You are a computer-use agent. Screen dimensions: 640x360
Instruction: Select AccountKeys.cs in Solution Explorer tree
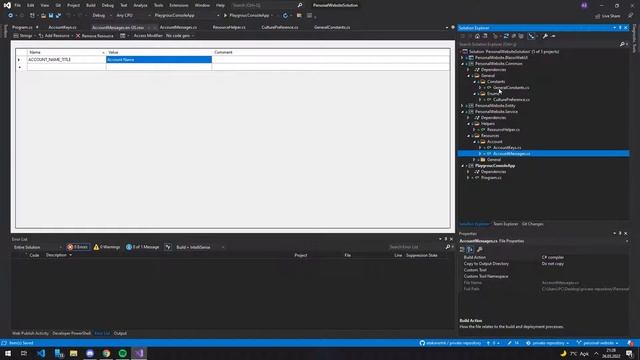[x=507, y=148]
